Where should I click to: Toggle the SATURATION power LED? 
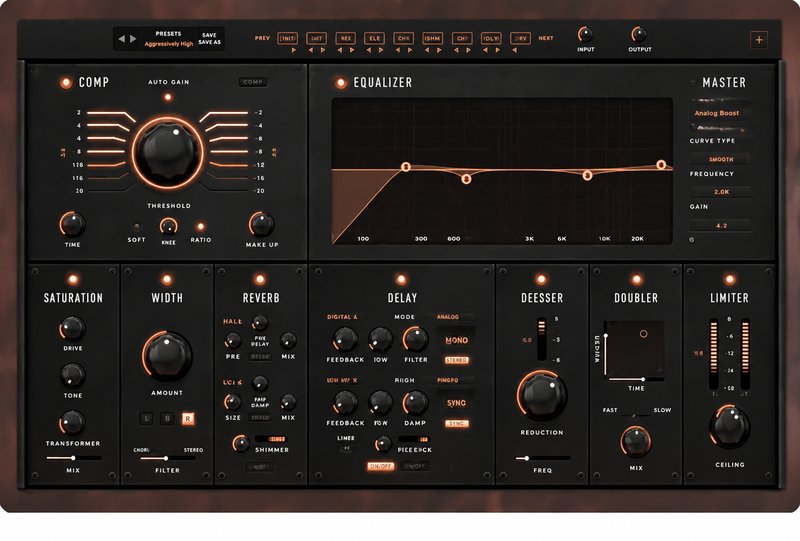point(73,279)
